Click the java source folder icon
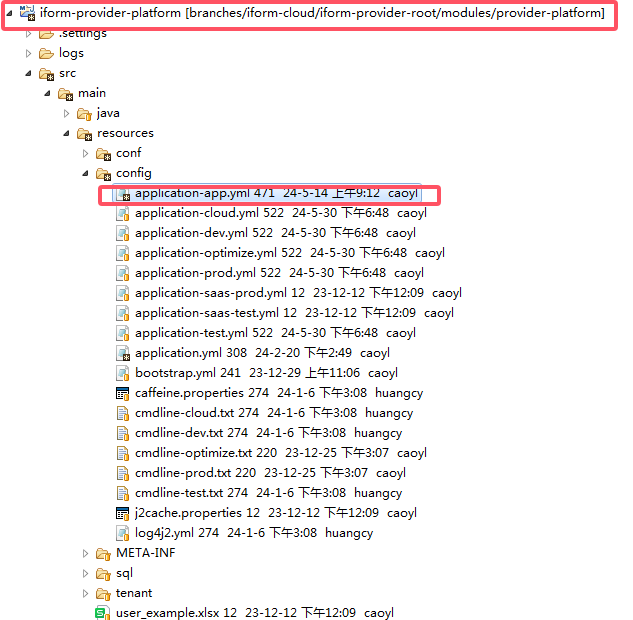The width and height of the screenshot is (633, 620). point(84,113)
